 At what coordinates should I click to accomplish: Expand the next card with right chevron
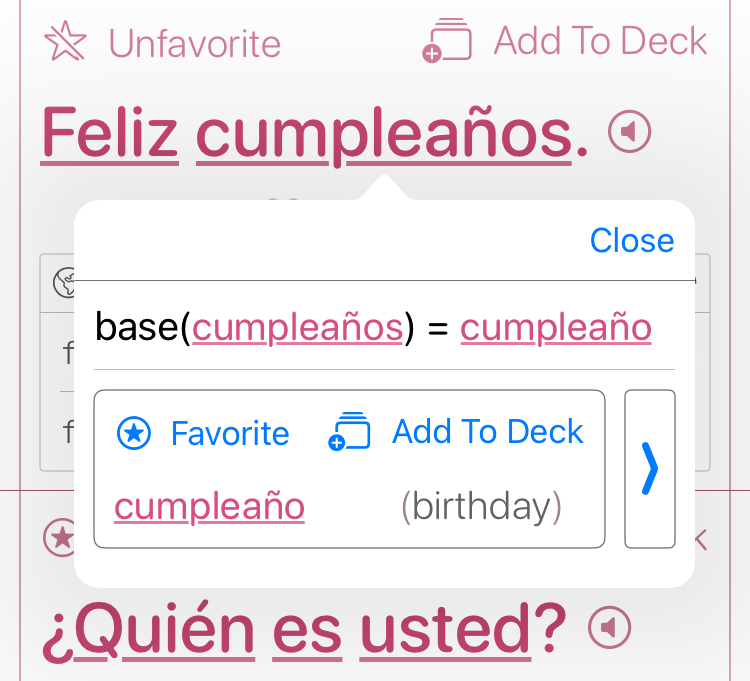coord(650,468)
